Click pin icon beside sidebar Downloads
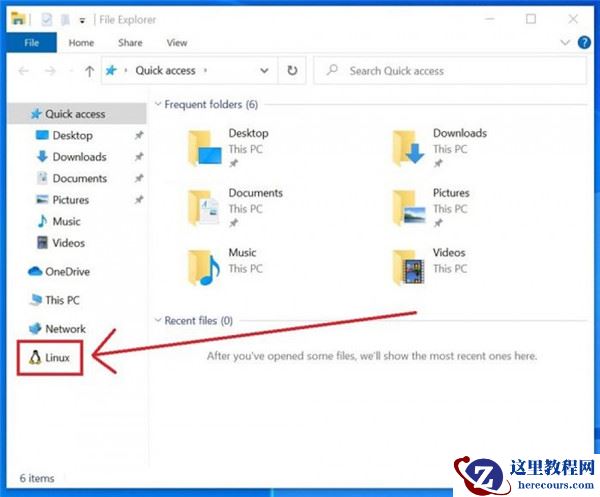Image resolution: width=600 pixels, height=497 pixels. (x=139, y=156)
